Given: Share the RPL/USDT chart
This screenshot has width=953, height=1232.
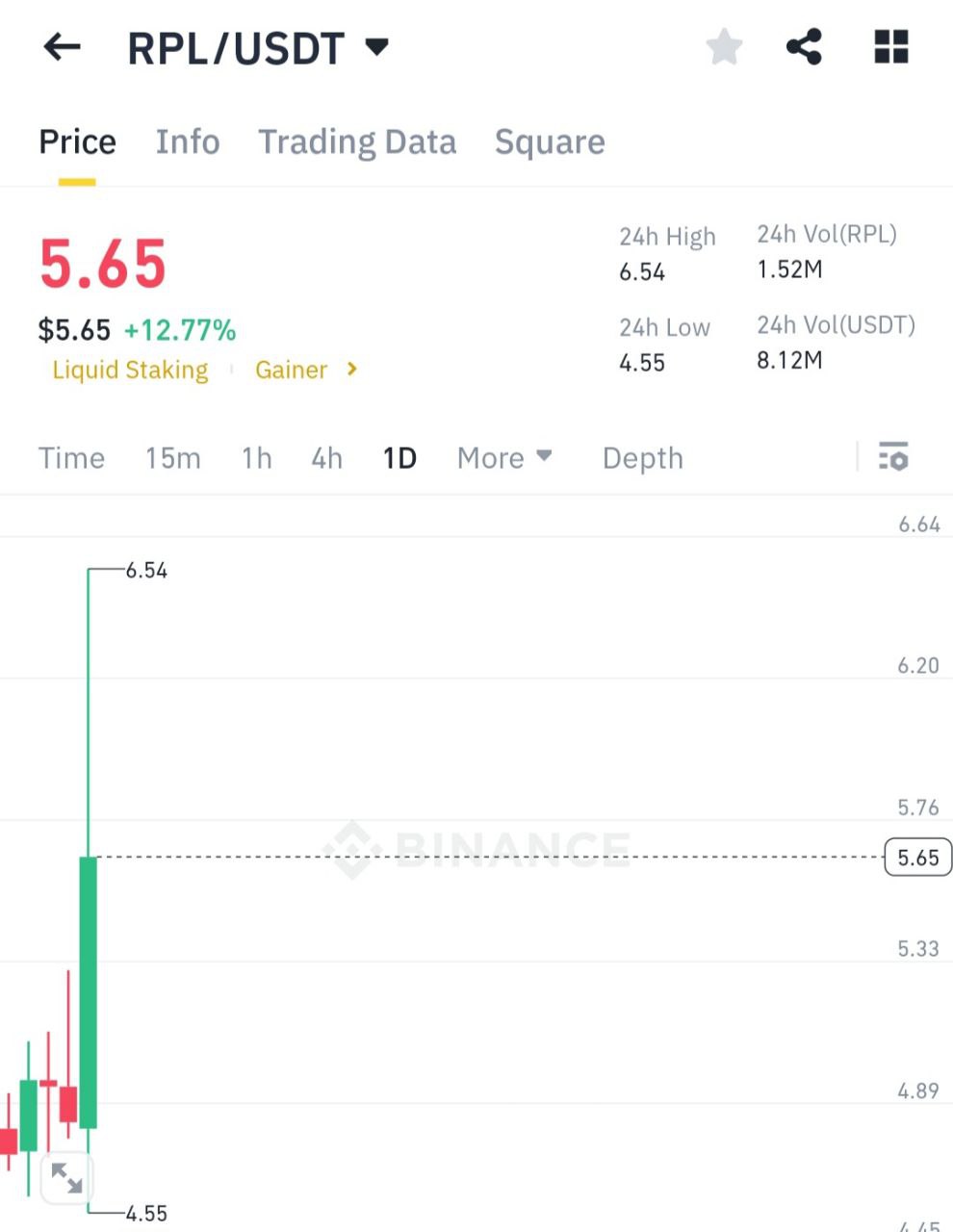Looking at the screenshot, I should (x=804, y=47).
